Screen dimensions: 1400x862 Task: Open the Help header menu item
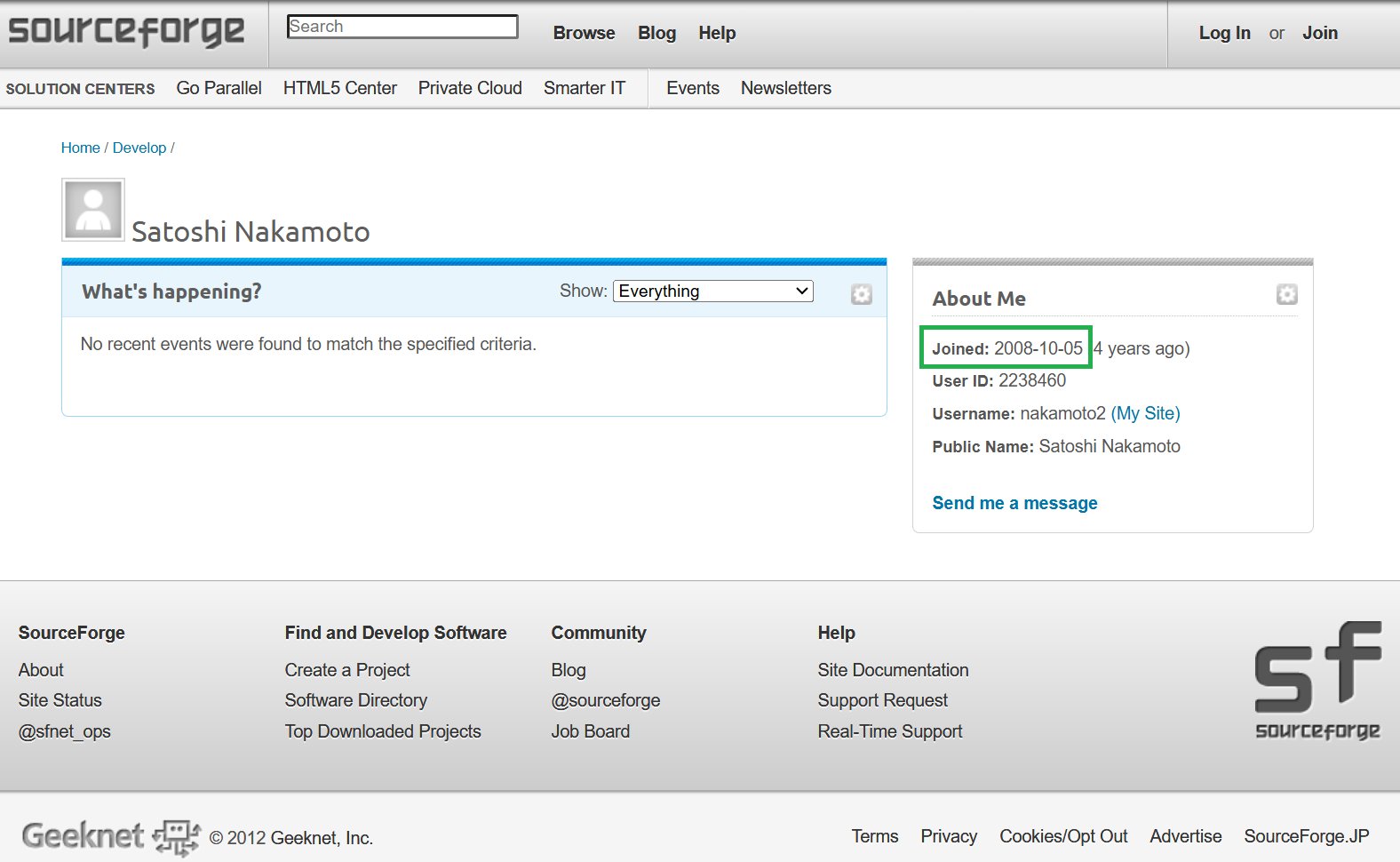coord(717,33)
